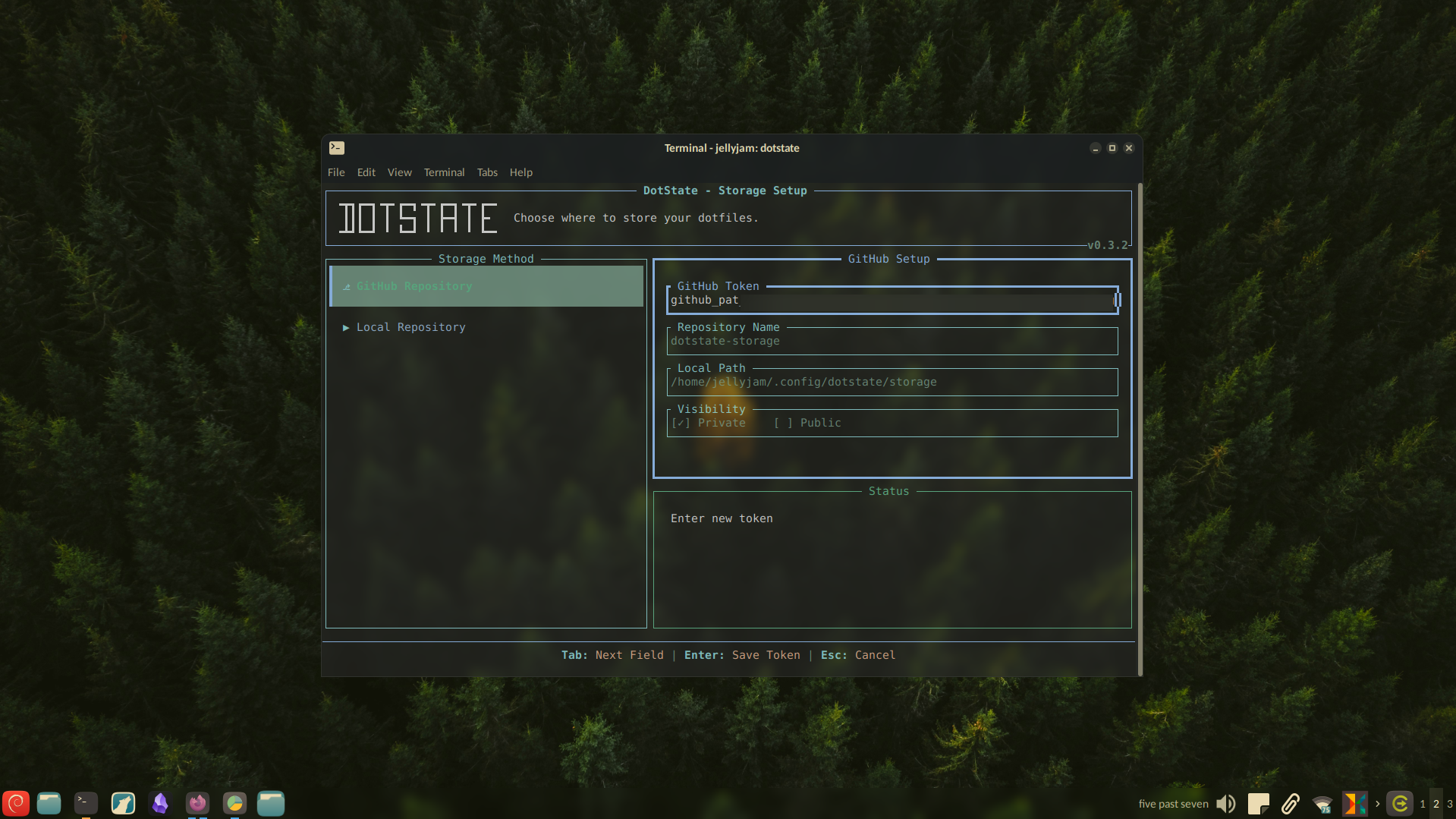Click the Repository Name field
Screen dimensions: 1456x819
[892, 341]
